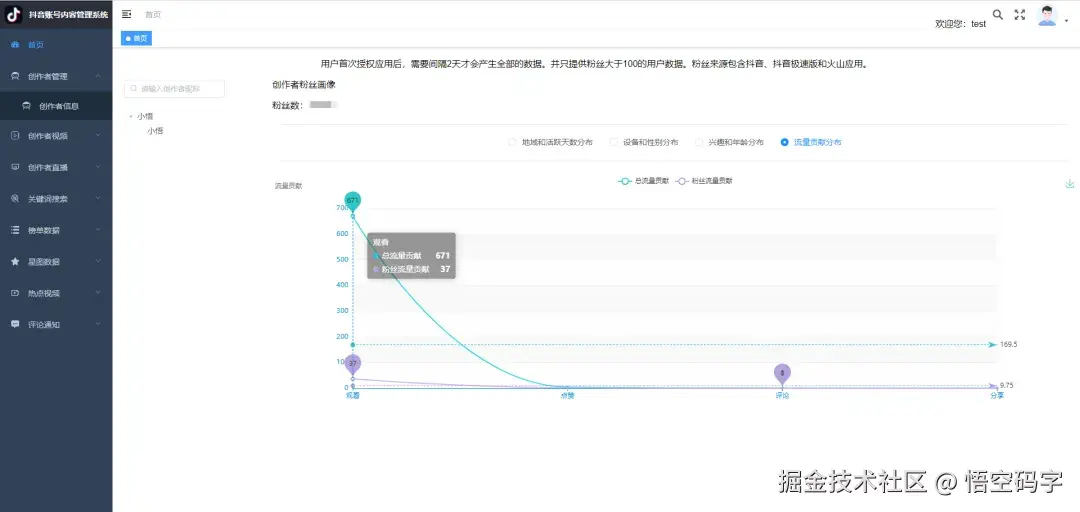Click the user avatar picture
1080x512 pixels.
pos(1047,15)
